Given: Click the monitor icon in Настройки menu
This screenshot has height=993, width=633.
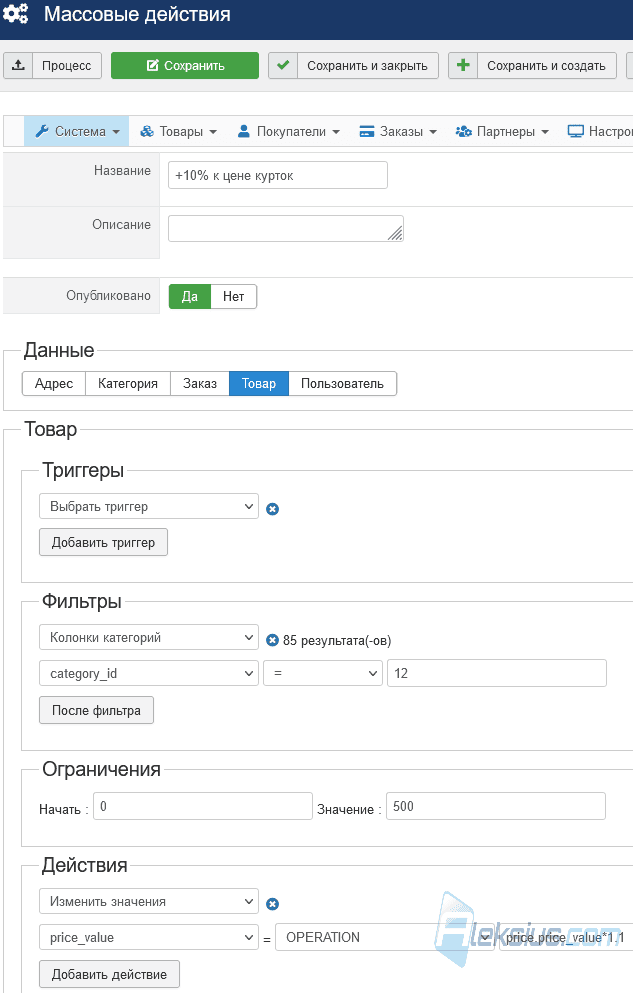Looking at the screenshot, I should pyautogui.click(x=575, y=131).
